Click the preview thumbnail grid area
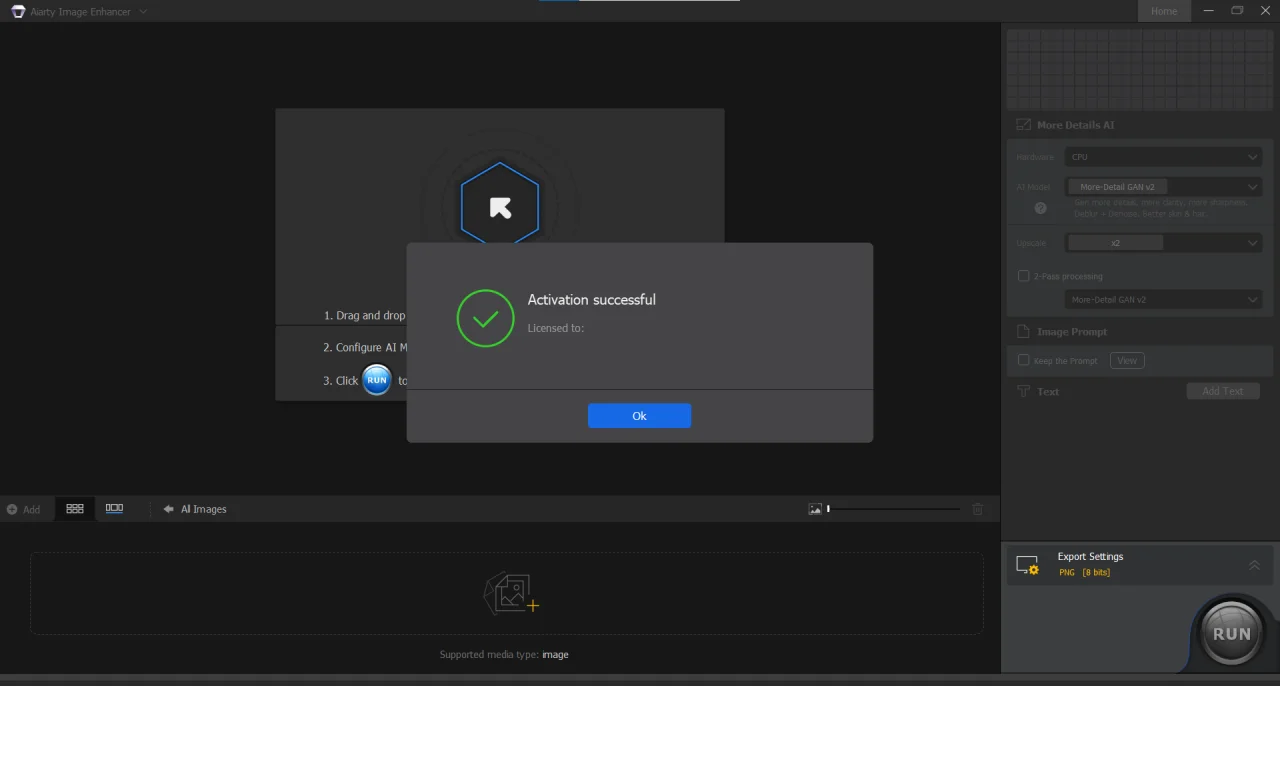This screenshot has height=768, width=1280. 1140,69
